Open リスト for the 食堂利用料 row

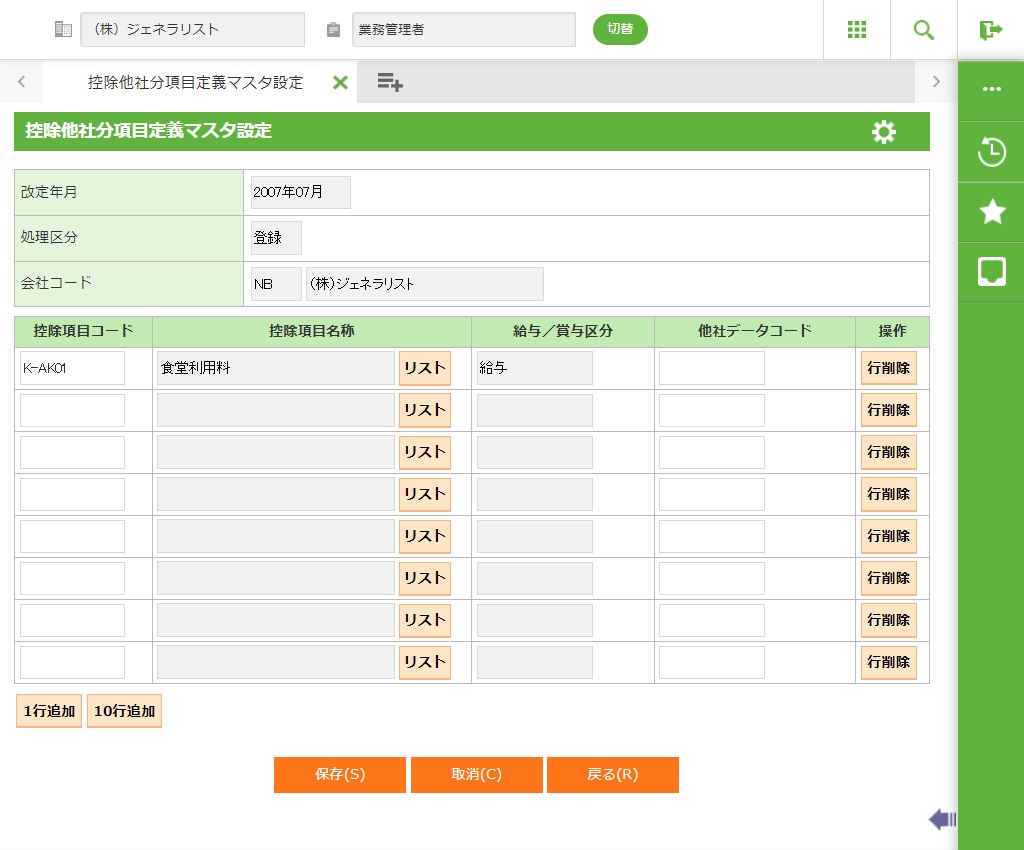click(x=424, y=368)
